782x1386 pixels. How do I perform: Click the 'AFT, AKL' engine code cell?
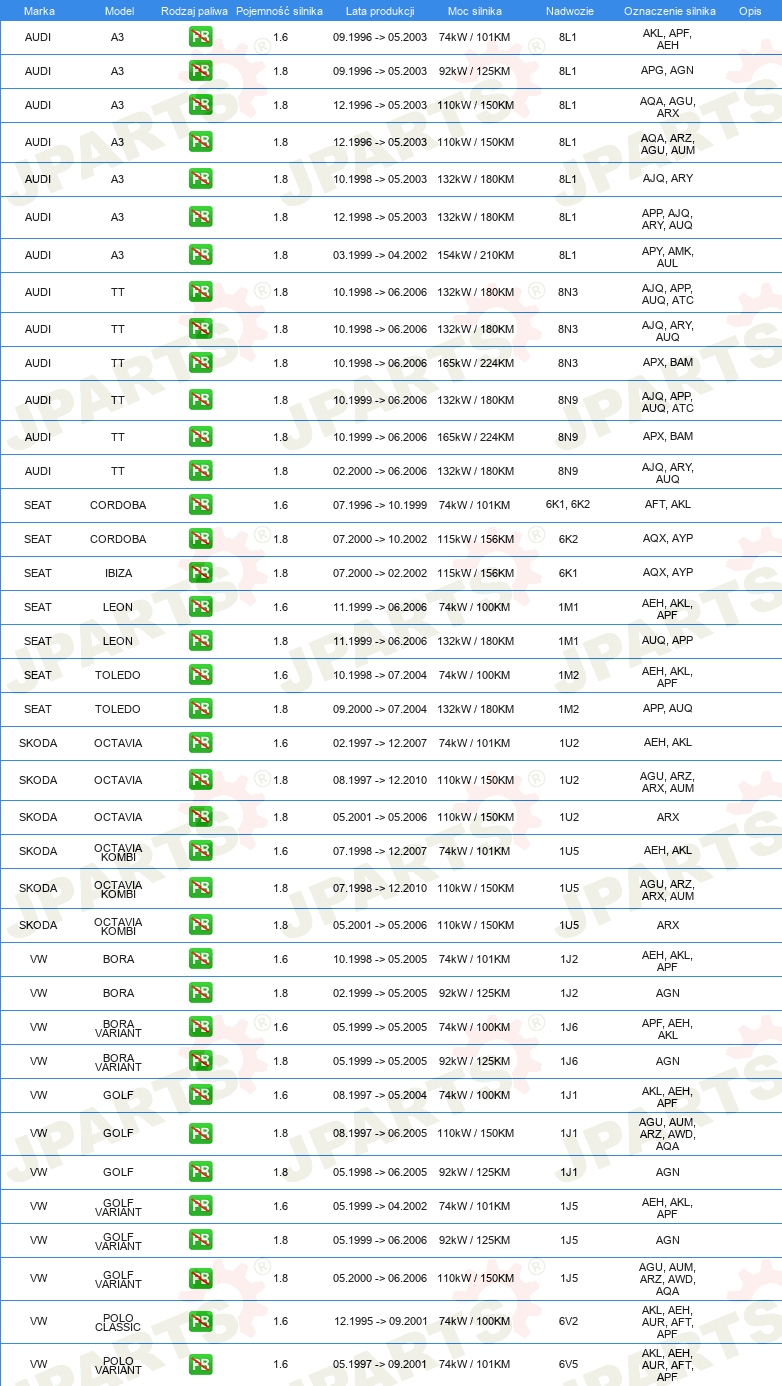click(x=668, y=505)
